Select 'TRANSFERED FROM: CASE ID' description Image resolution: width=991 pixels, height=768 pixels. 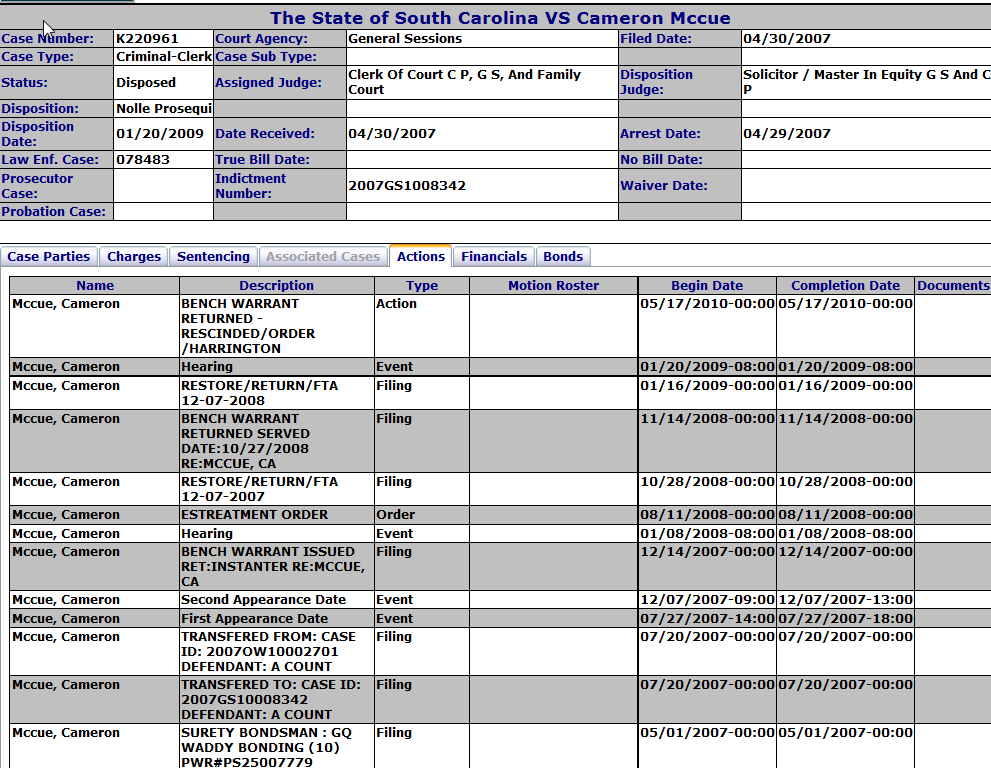click(x=269, y=651)
